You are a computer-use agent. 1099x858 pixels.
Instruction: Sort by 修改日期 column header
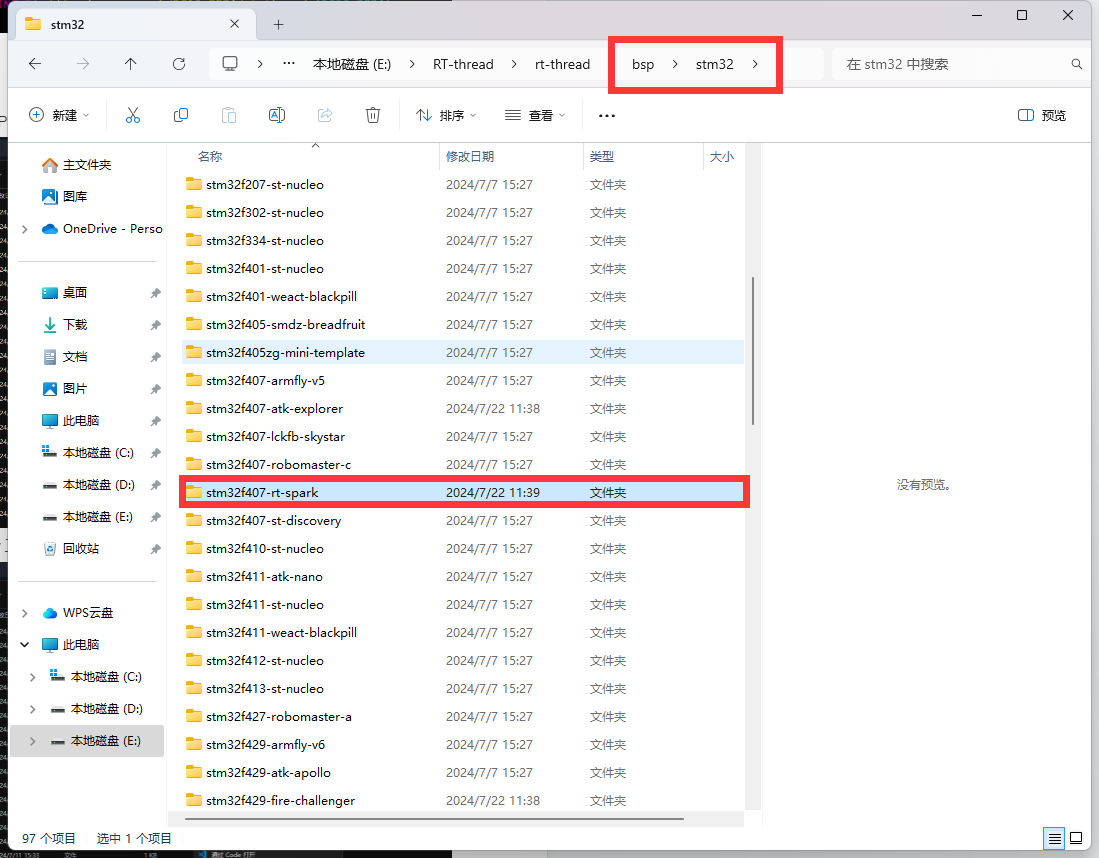470,156
